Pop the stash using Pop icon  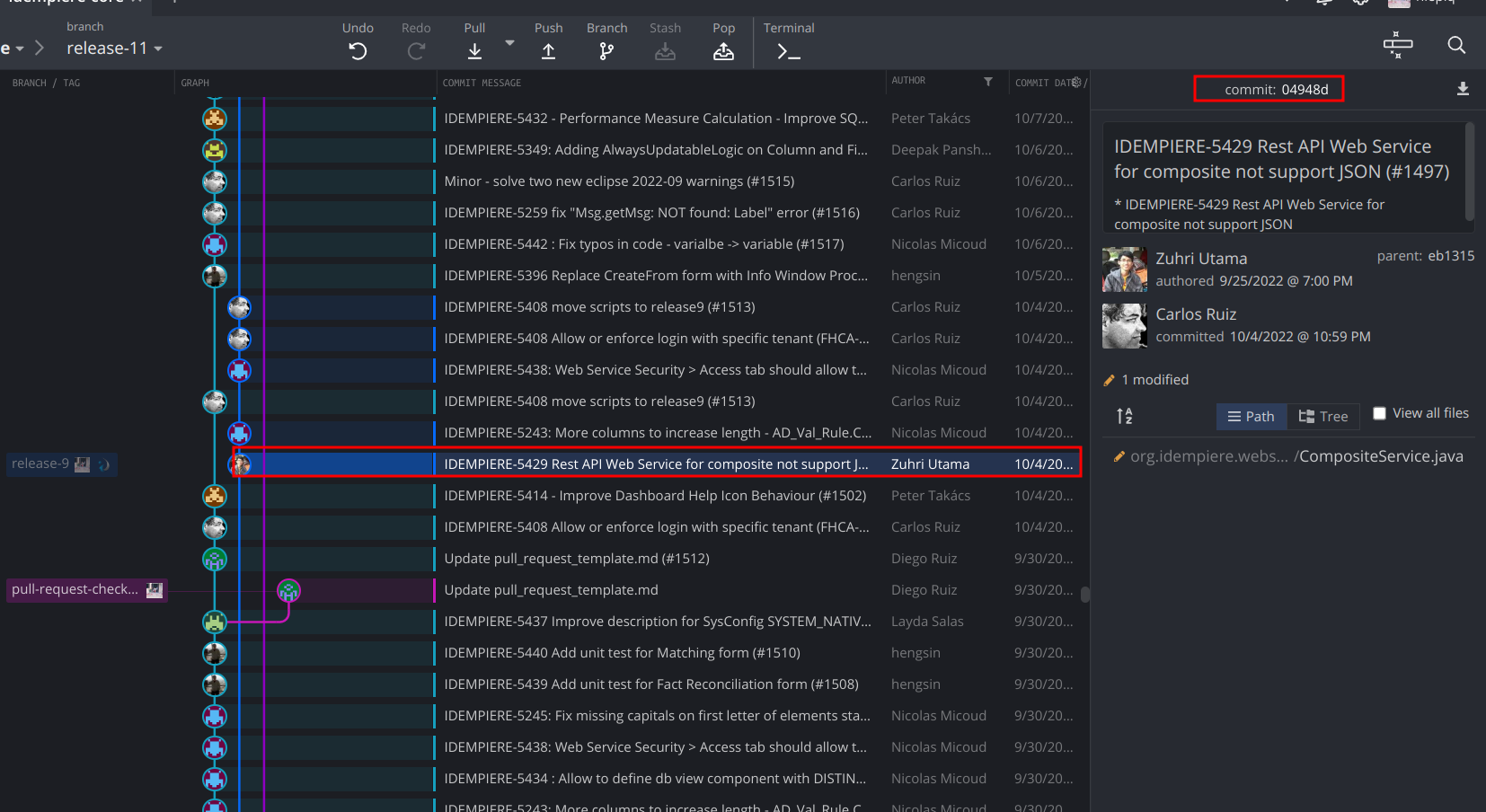pyautogui.click(x=724, y=51)
